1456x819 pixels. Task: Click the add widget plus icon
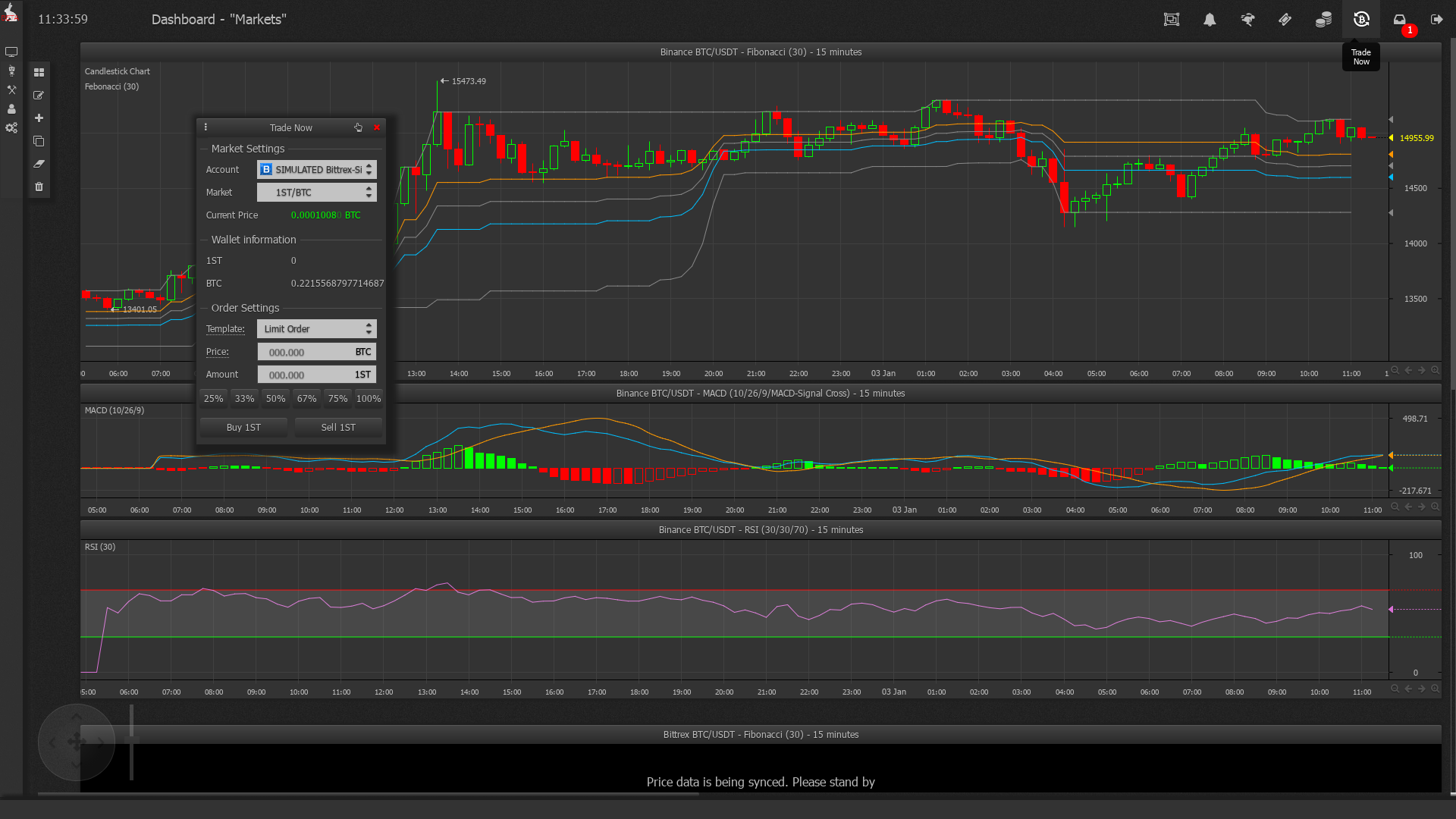click(x=39, y=118)
